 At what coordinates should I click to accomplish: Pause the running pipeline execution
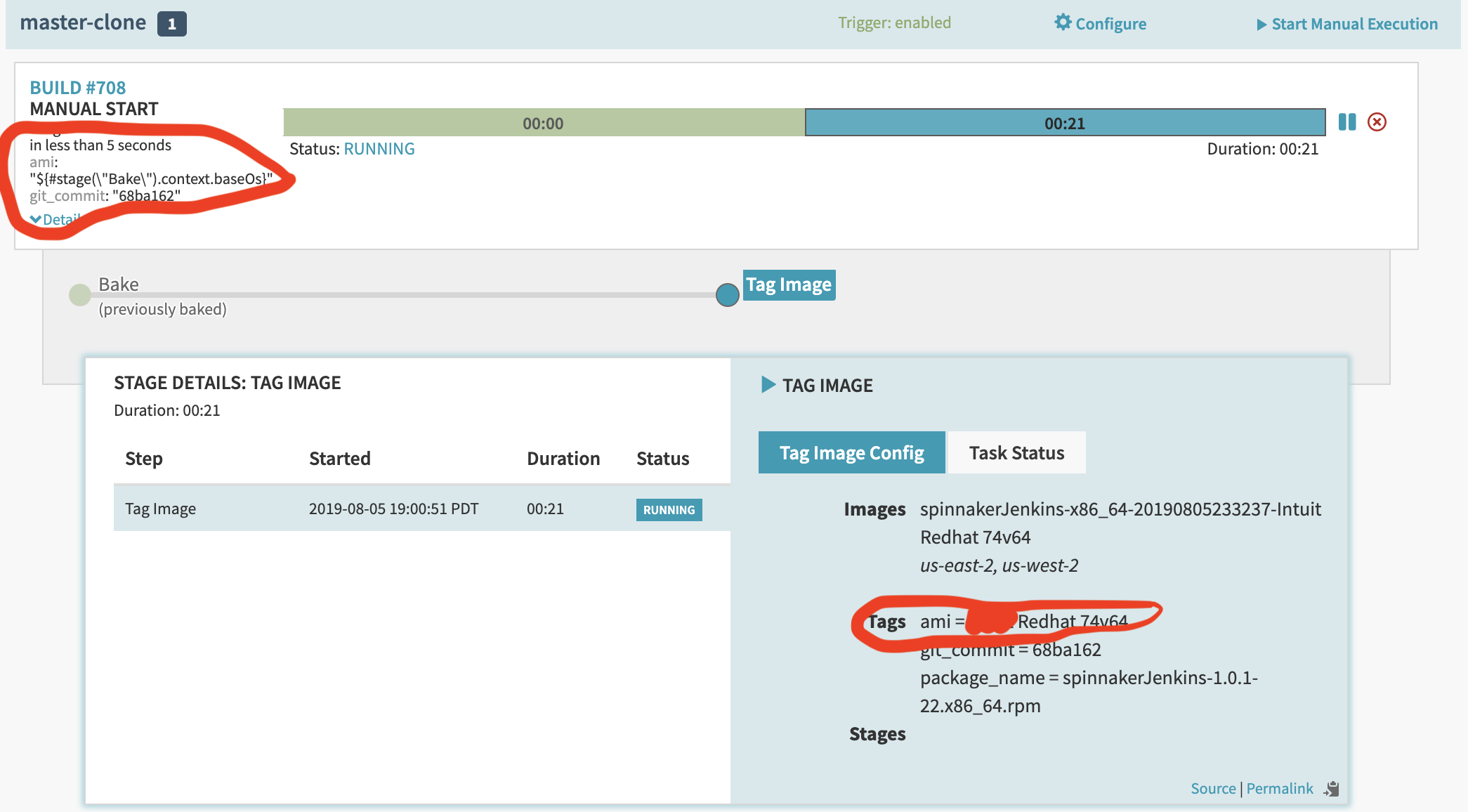pos(1348,122)
